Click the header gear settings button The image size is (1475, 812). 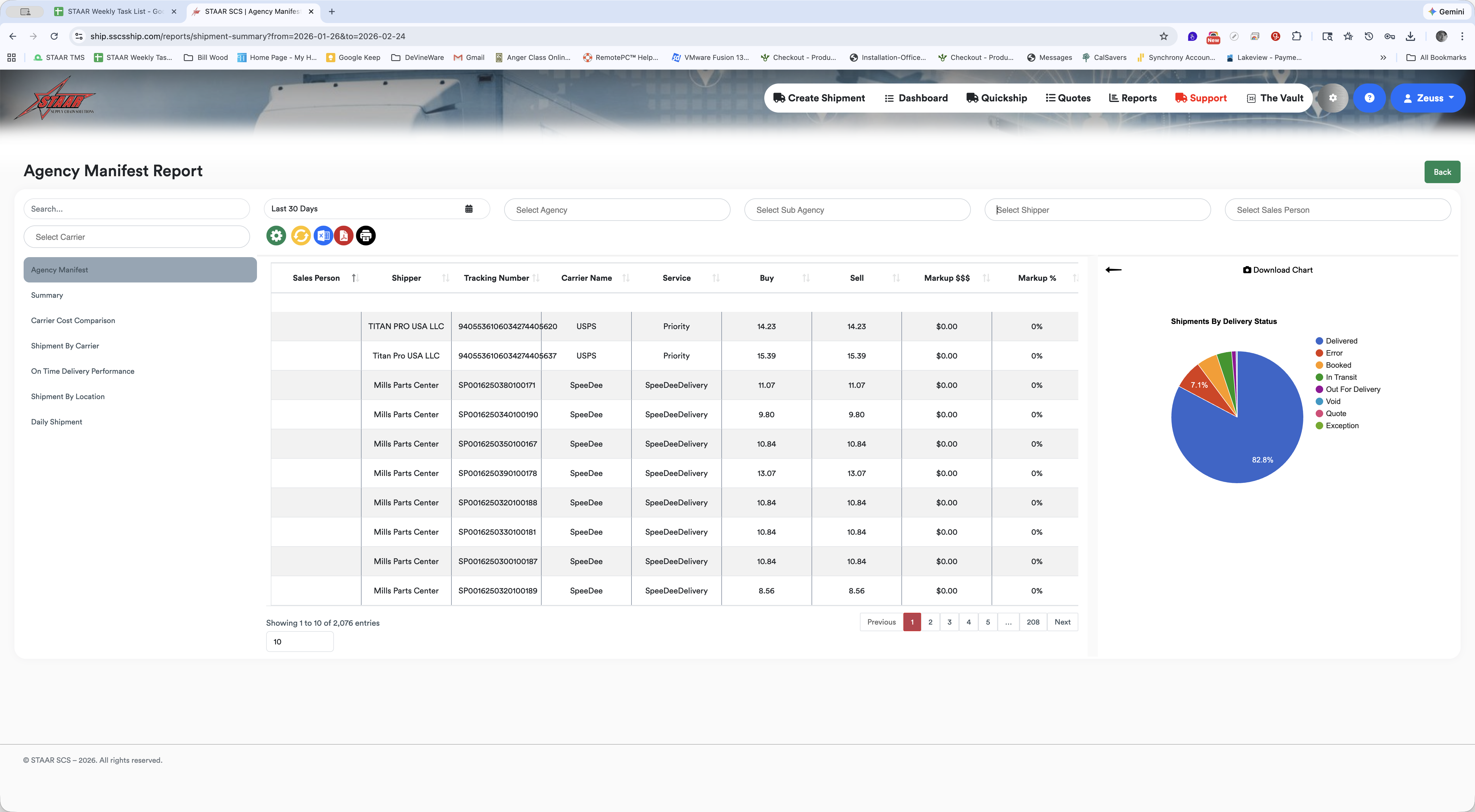1333,98
